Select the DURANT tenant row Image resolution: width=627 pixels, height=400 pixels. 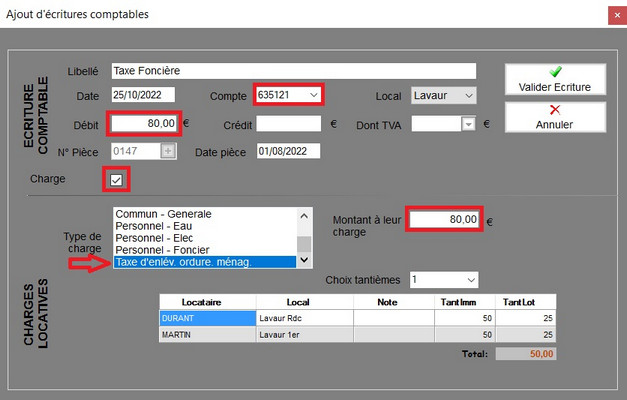point(207,318)
